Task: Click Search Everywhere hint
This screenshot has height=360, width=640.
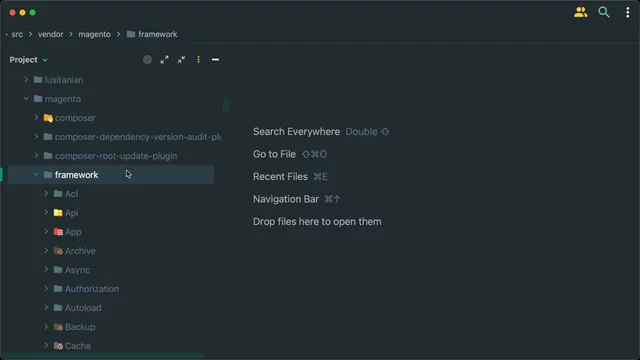Action: point(321,131)
